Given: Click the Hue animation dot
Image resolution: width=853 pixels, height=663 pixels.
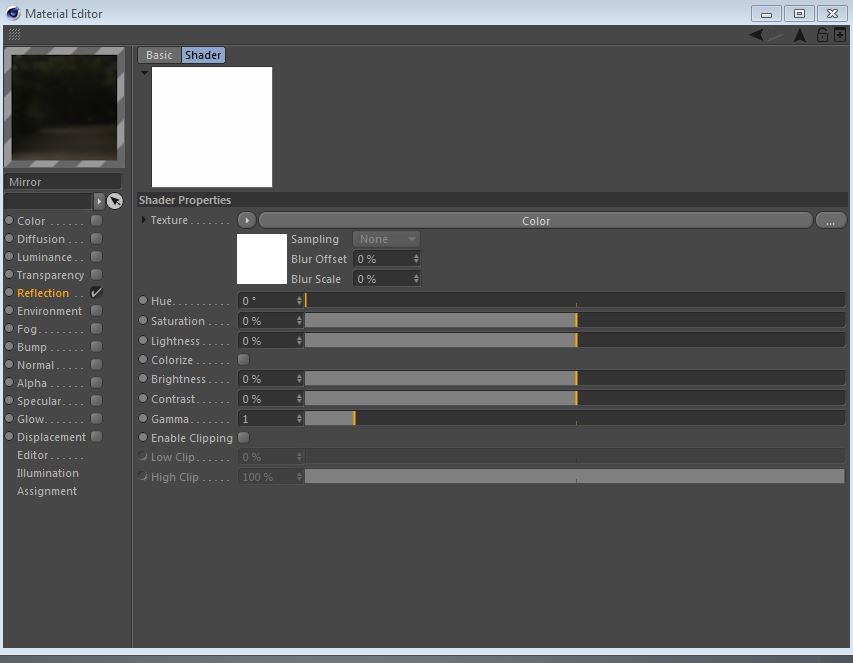Looking at the screenshot, I should coord(143,300).
